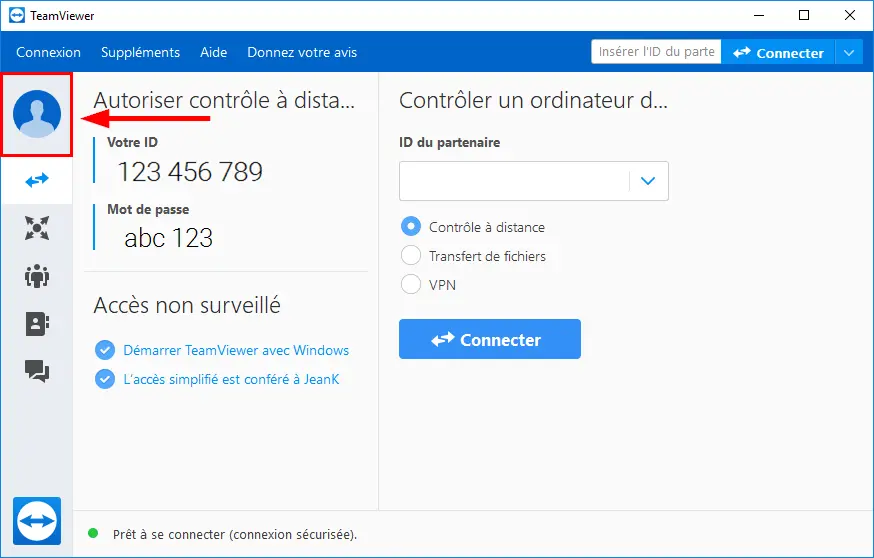874x558 pixels.
Task: Click the Prêt à se connecter status text
Action: [x=235, y=535]
